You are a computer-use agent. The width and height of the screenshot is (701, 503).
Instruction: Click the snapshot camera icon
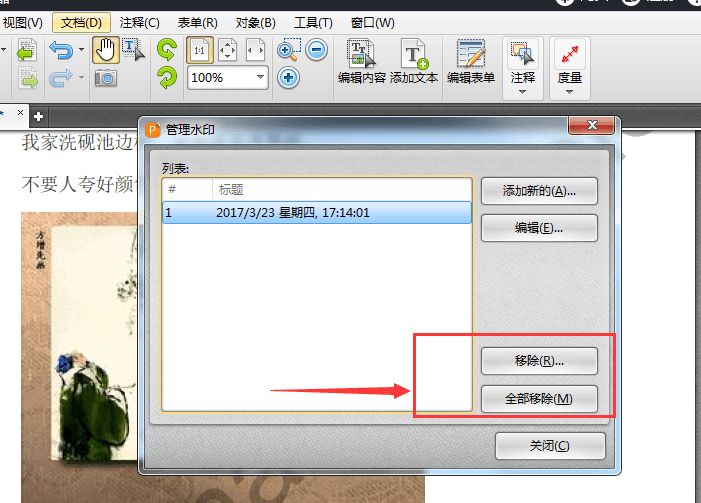(x=106, y=78)
